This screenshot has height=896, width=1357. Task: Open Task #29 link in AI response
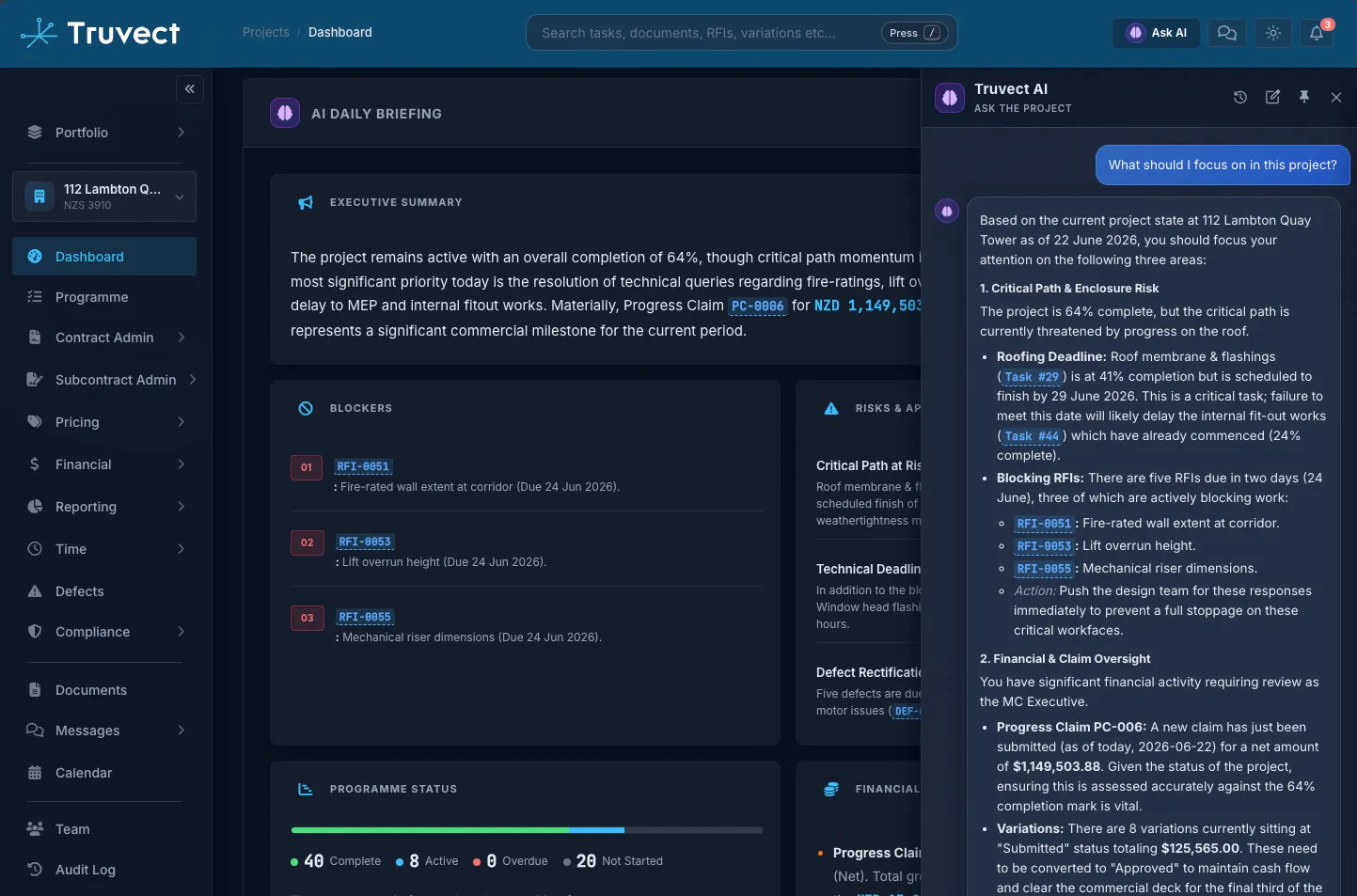[1032, 377]
